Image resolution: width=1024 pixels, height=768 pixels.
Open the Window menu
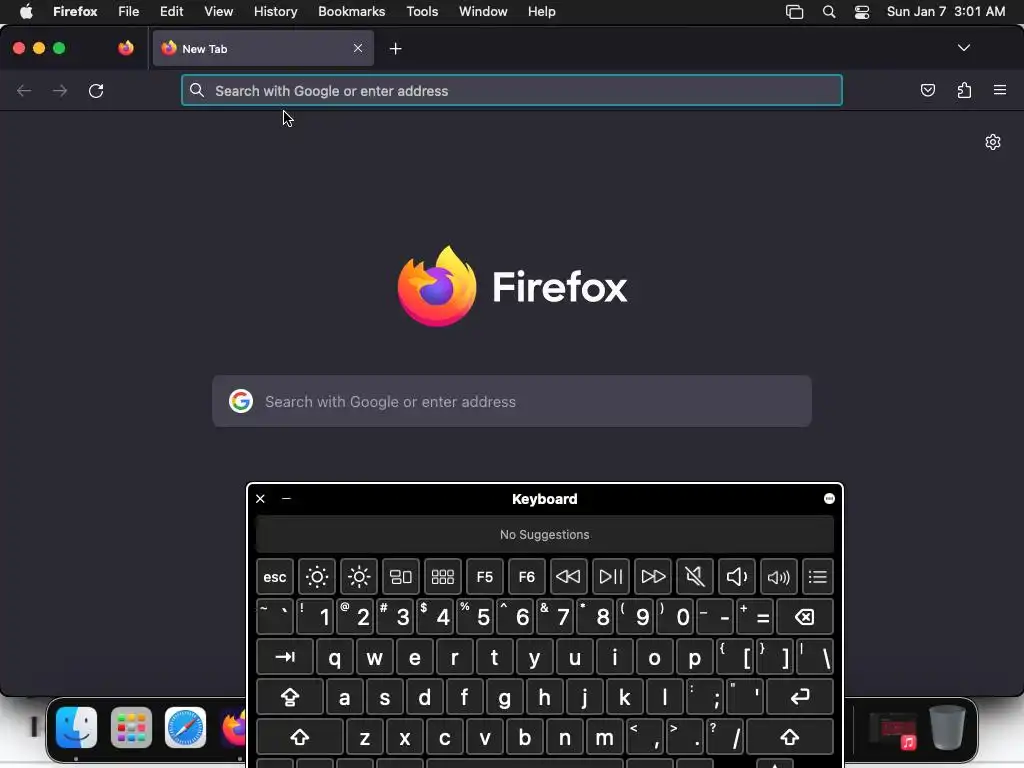(483, 11)
